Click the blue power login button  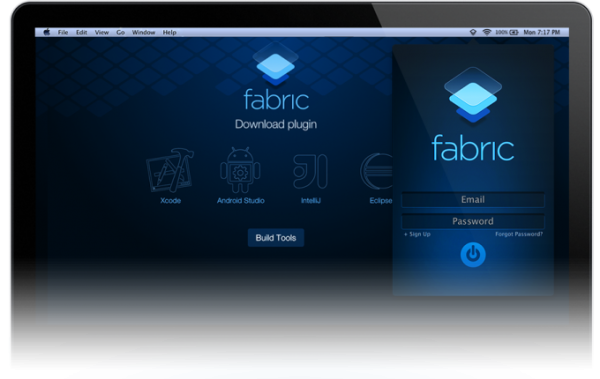[473, 254]
